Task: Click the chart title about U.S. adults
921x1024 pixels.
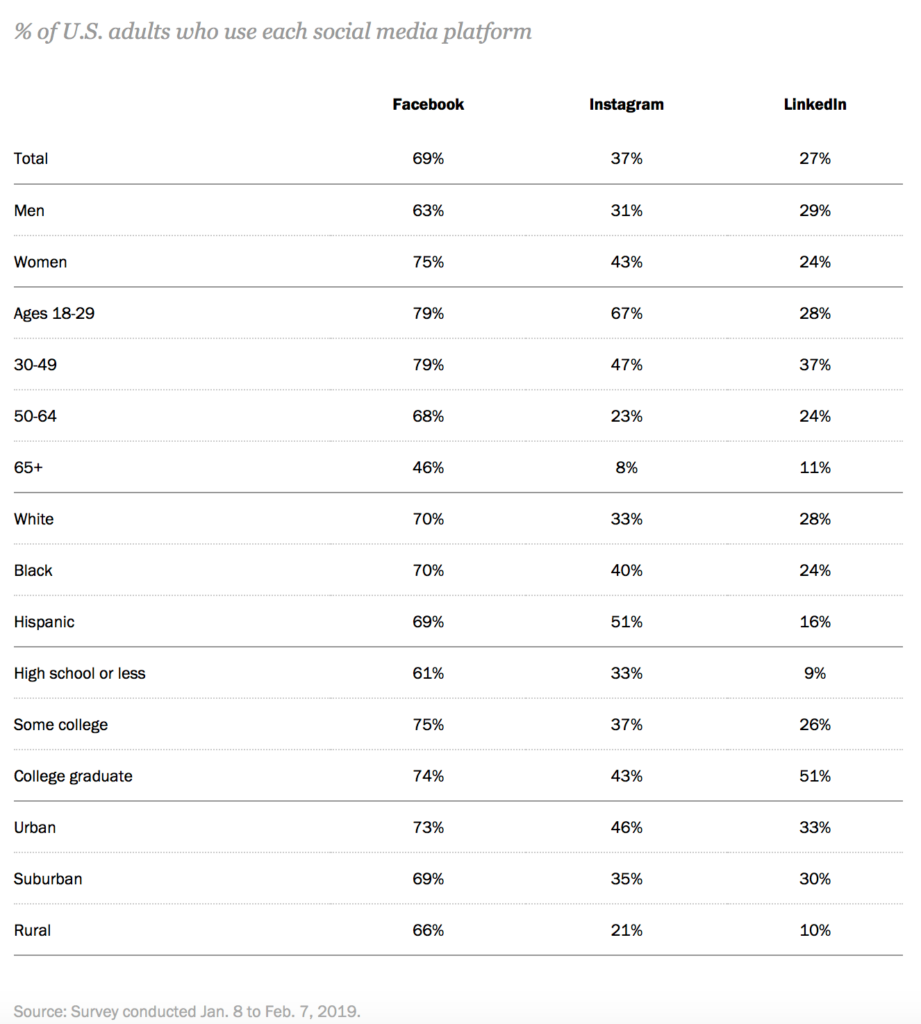Action: point(273,32)
